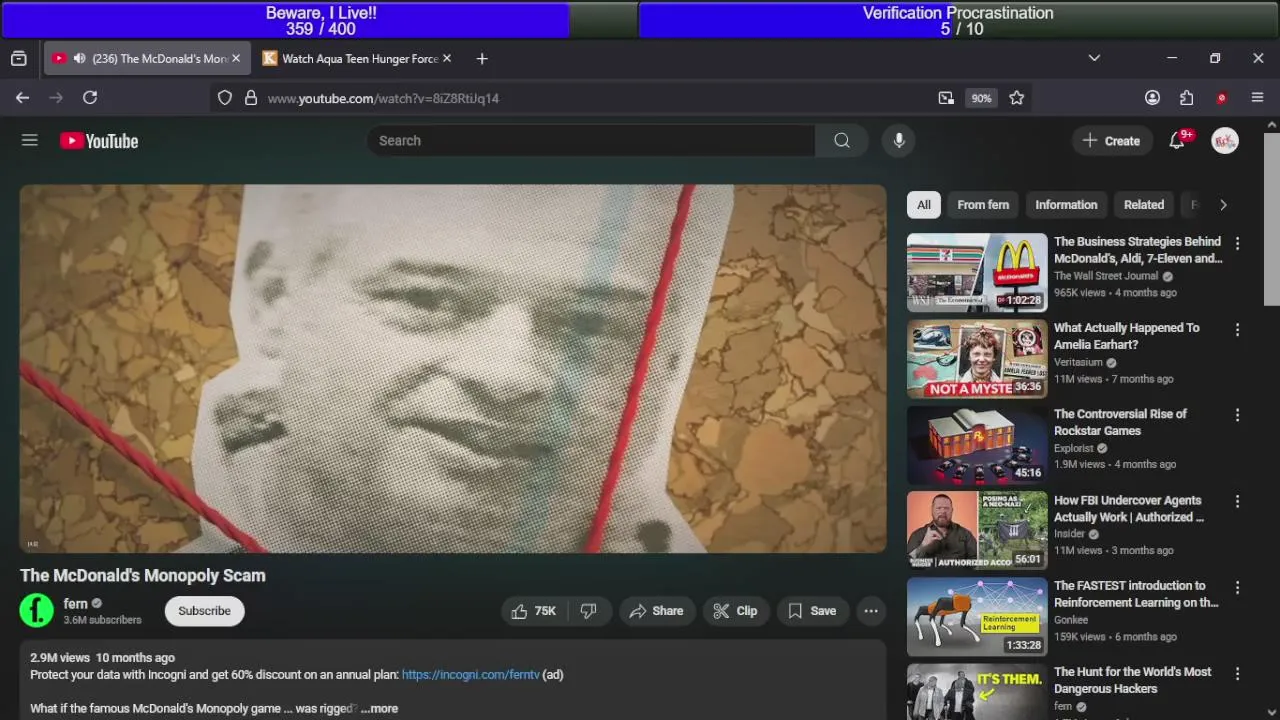Click Beware, I Live!! progress bar overlay

pos(320,20)
